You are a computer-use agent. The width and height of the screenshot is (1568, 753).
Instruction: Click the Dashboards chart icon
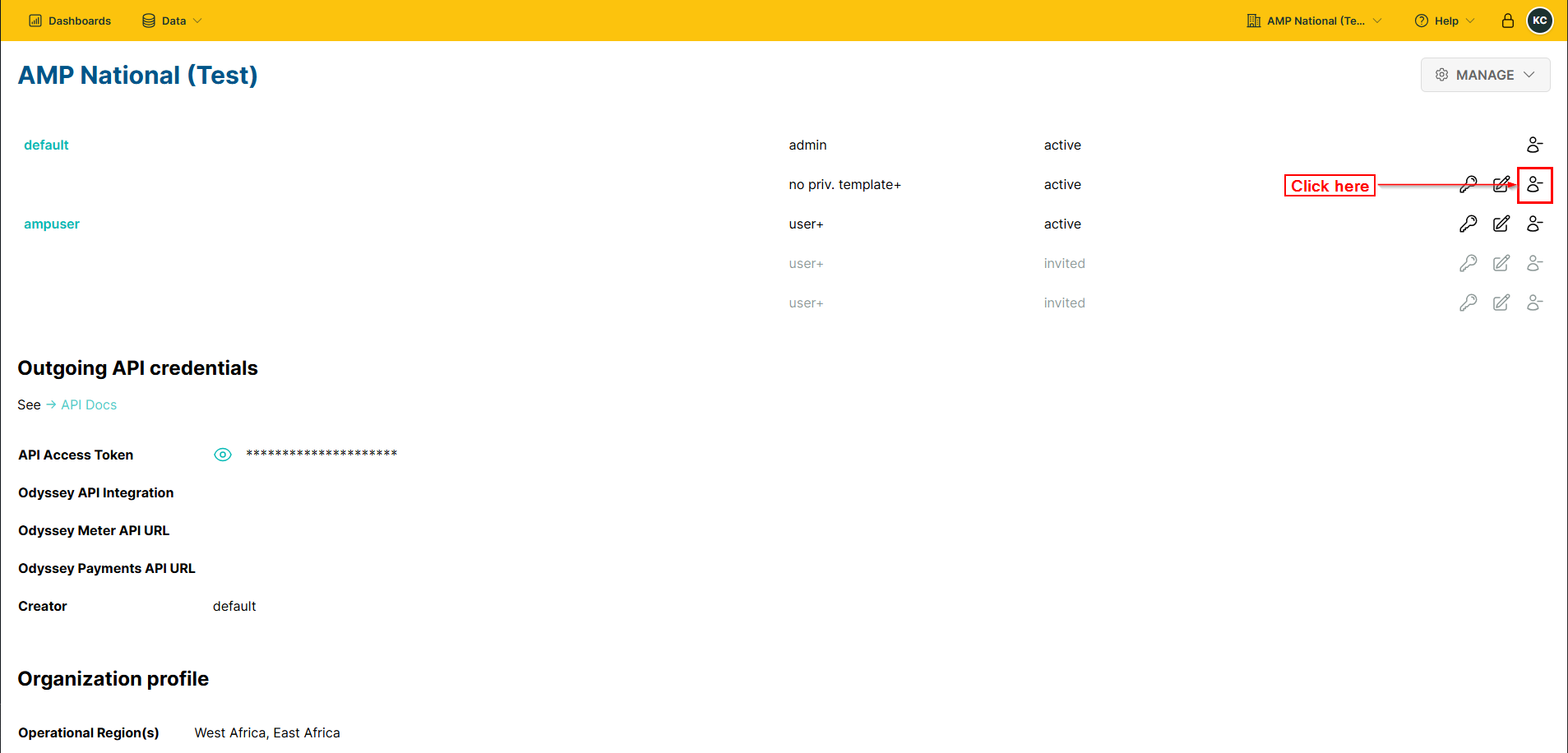(35, 21)
